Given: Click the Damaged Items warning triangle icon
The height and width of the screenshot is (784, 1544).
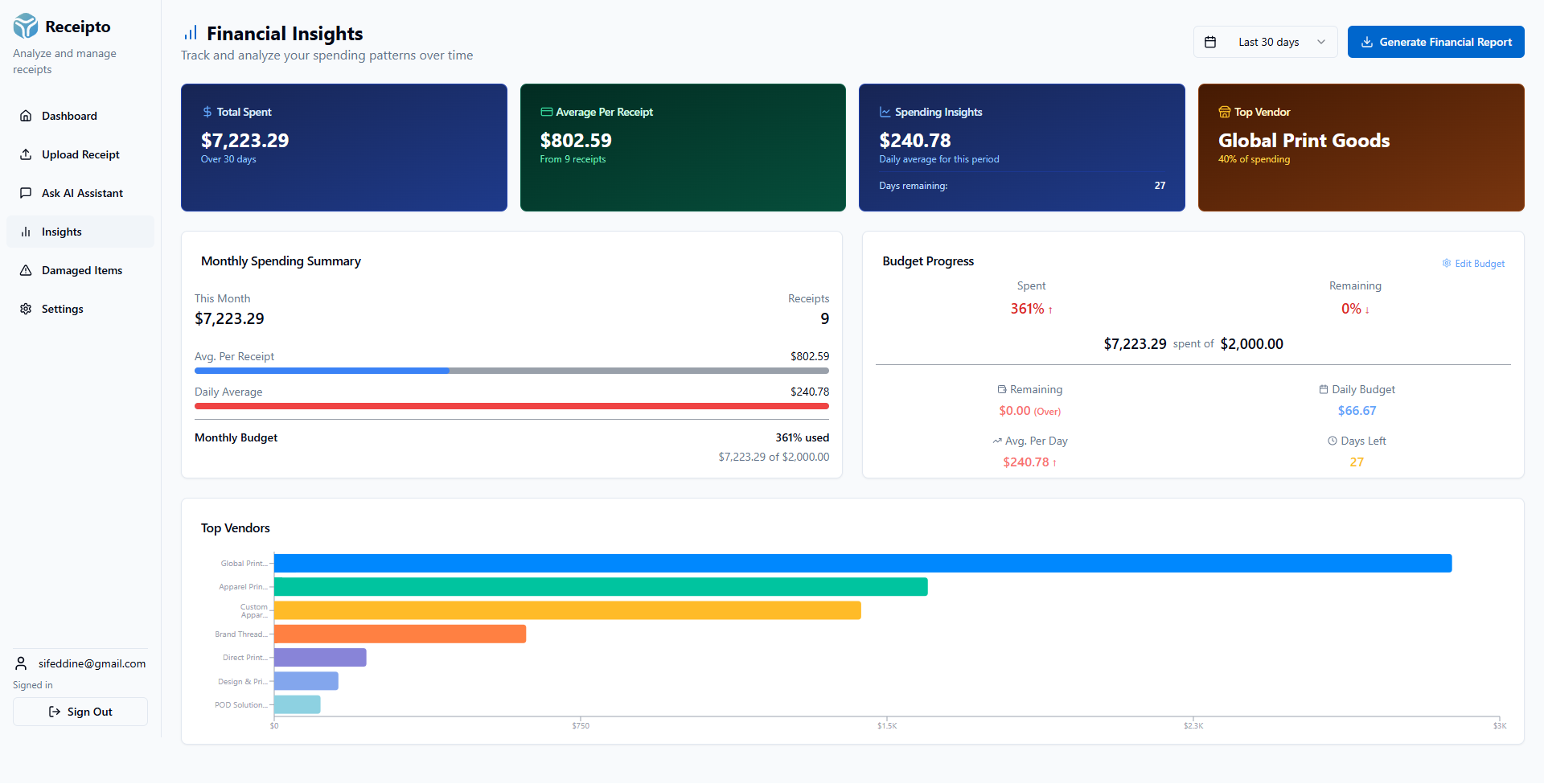Looking at the screenshot, I should (x=26, y=270).
